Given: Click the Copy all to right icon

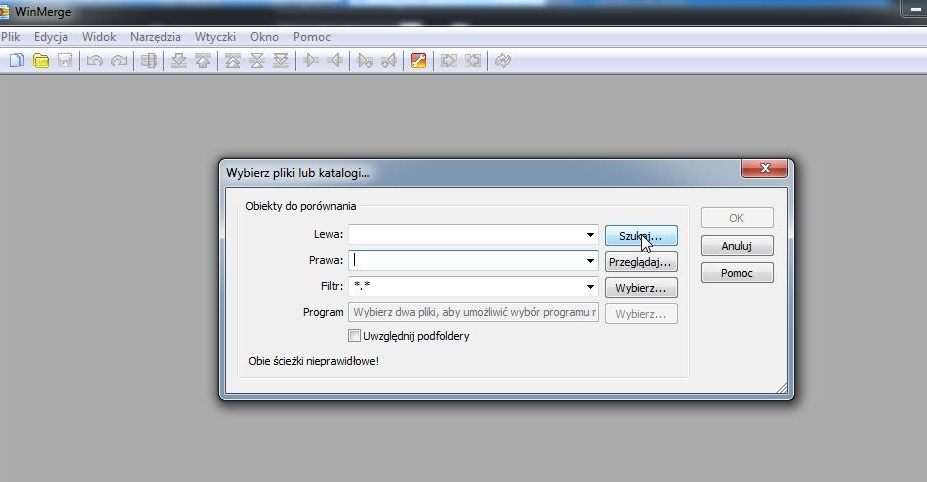Looking at the screenshot, I should [449, 60].
